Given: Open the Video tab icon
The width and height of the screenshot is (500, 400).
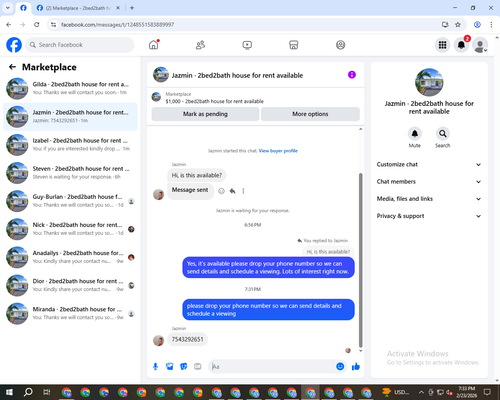Looking at the screenshot, I should [x=247, y=45].
